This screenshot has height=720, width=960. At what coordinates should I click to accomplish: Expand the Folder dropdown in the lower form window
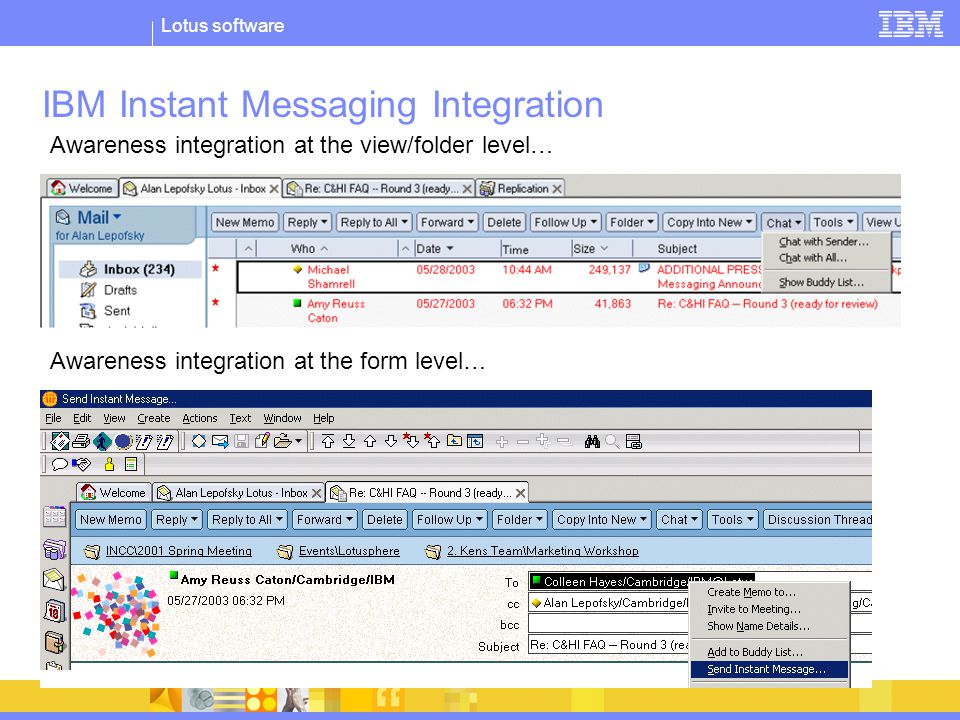[x=539, y=519]
